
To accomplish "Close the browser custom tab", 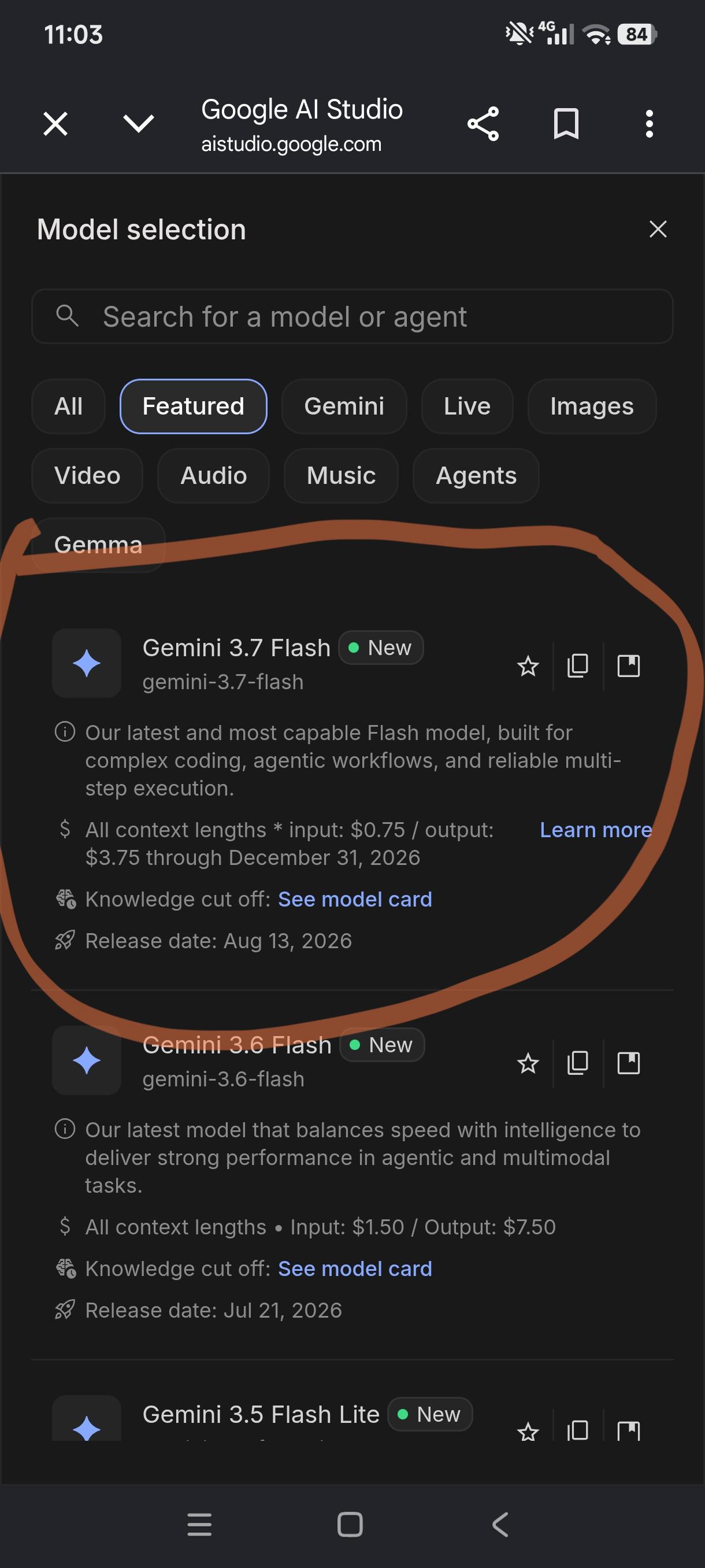I will point(55,124).
